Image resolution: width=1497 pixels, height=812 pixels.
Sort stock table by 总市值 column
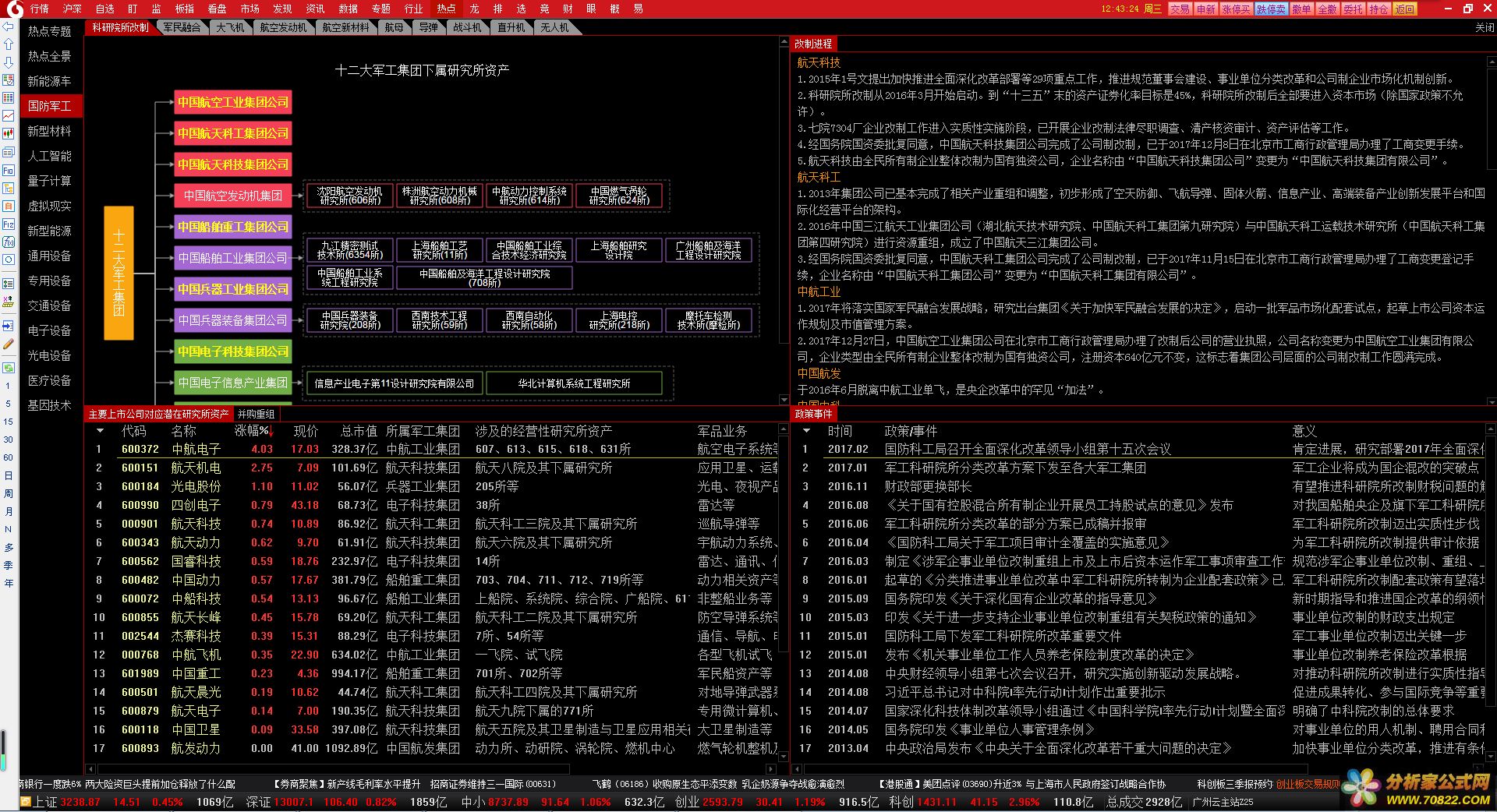pyautogui.click(x=359, y=431)
